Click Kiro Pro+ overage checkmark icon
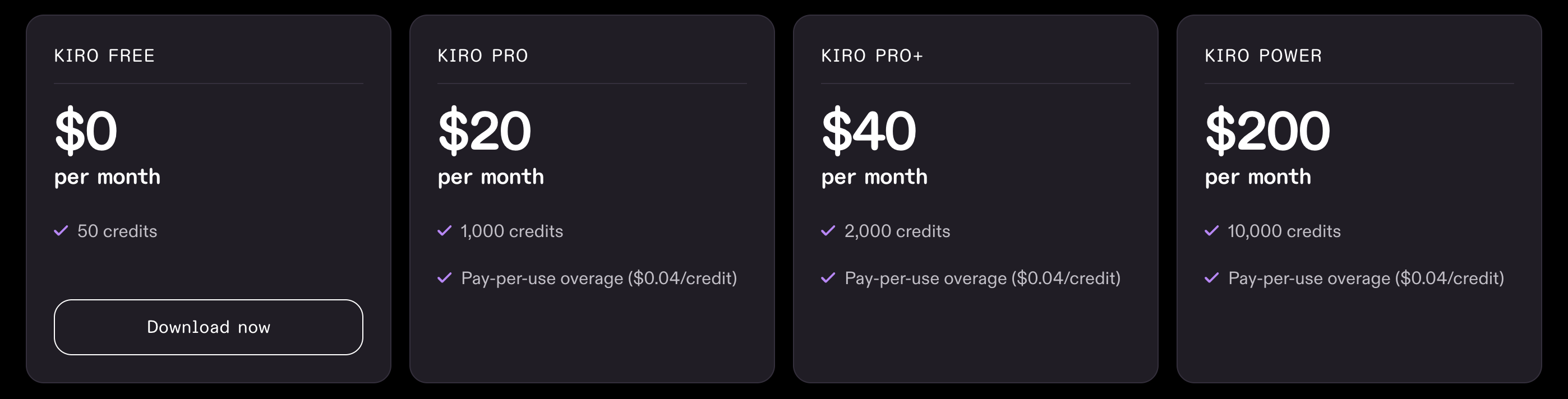 pos(828,278)
